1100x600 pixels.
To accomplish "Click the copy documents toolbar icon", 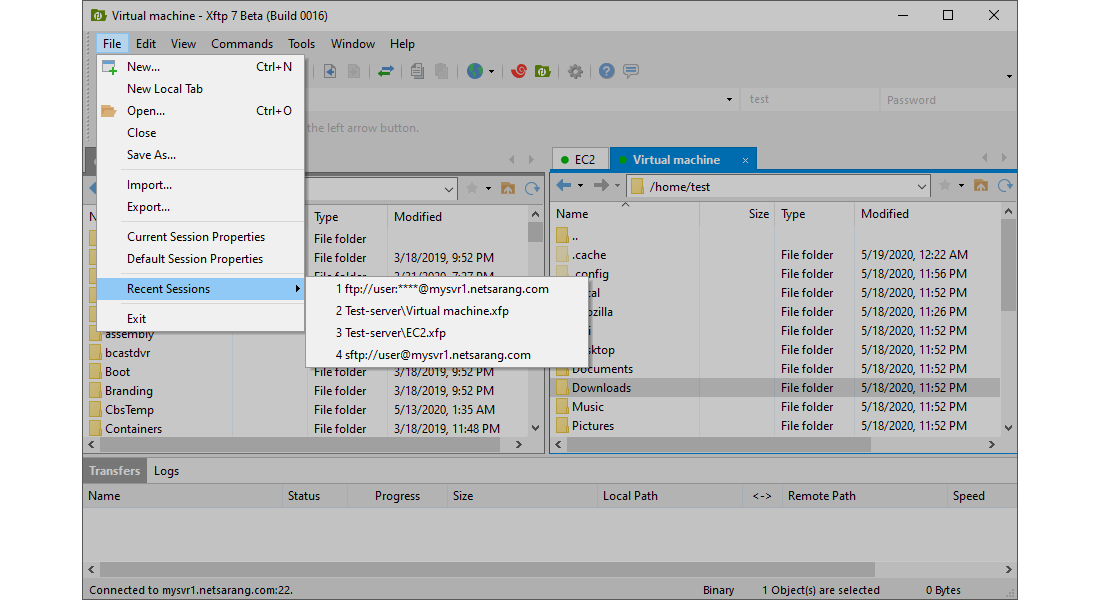I will 417,71.
